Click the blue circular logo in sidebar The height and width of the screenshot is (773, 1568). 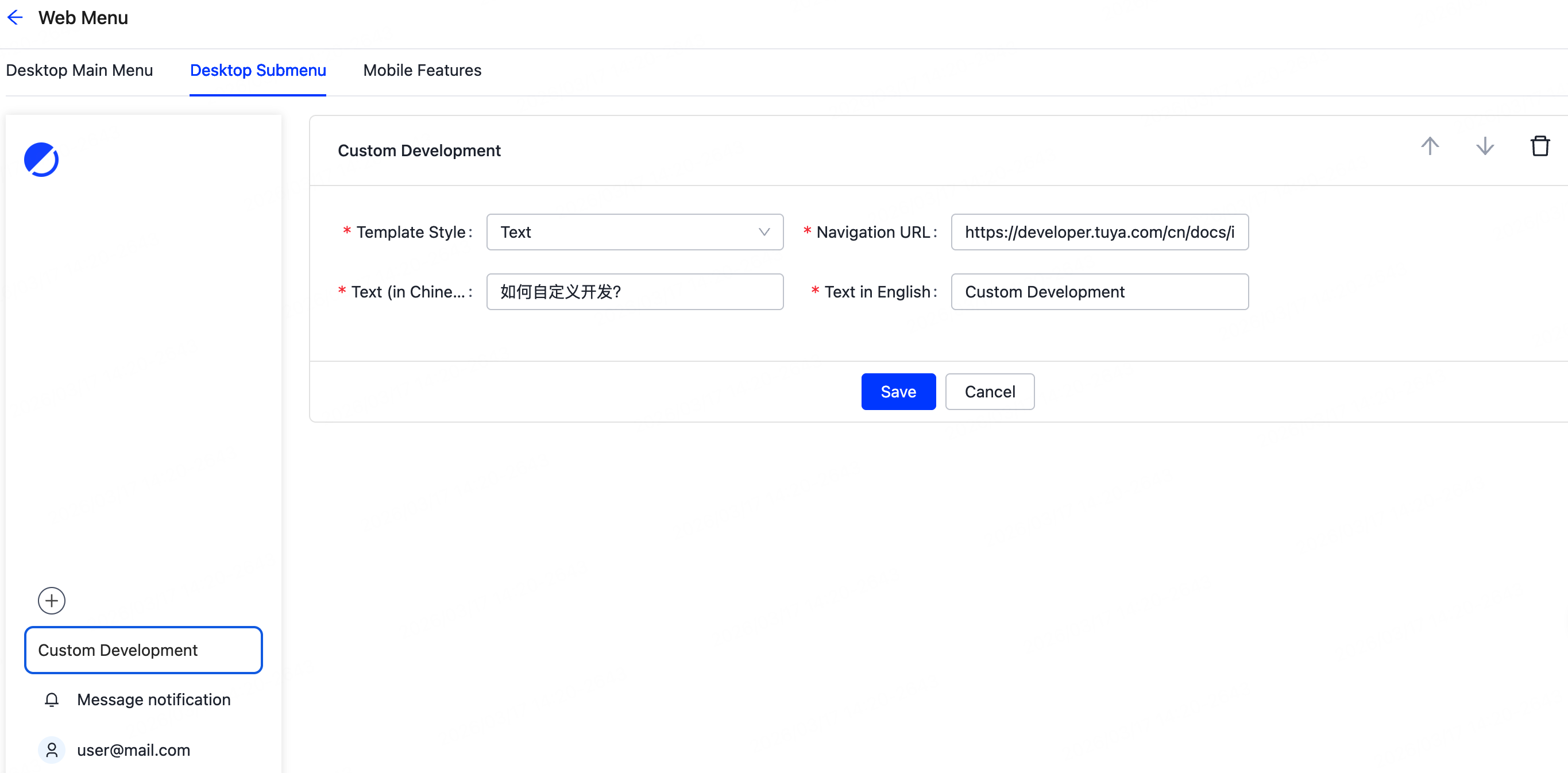pyautogui.click(x=41, y=160)
